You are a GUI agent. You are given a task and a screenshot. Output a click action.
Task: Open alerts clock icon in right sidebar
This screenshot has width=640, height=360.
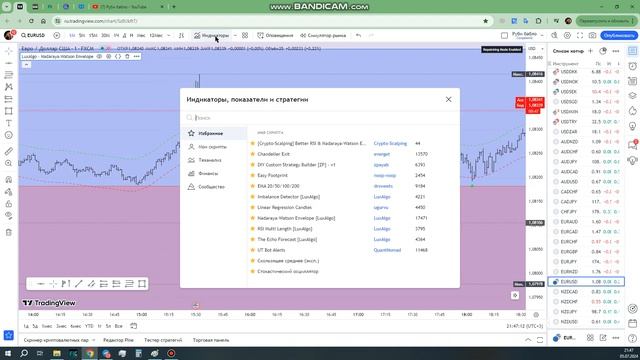633,66
